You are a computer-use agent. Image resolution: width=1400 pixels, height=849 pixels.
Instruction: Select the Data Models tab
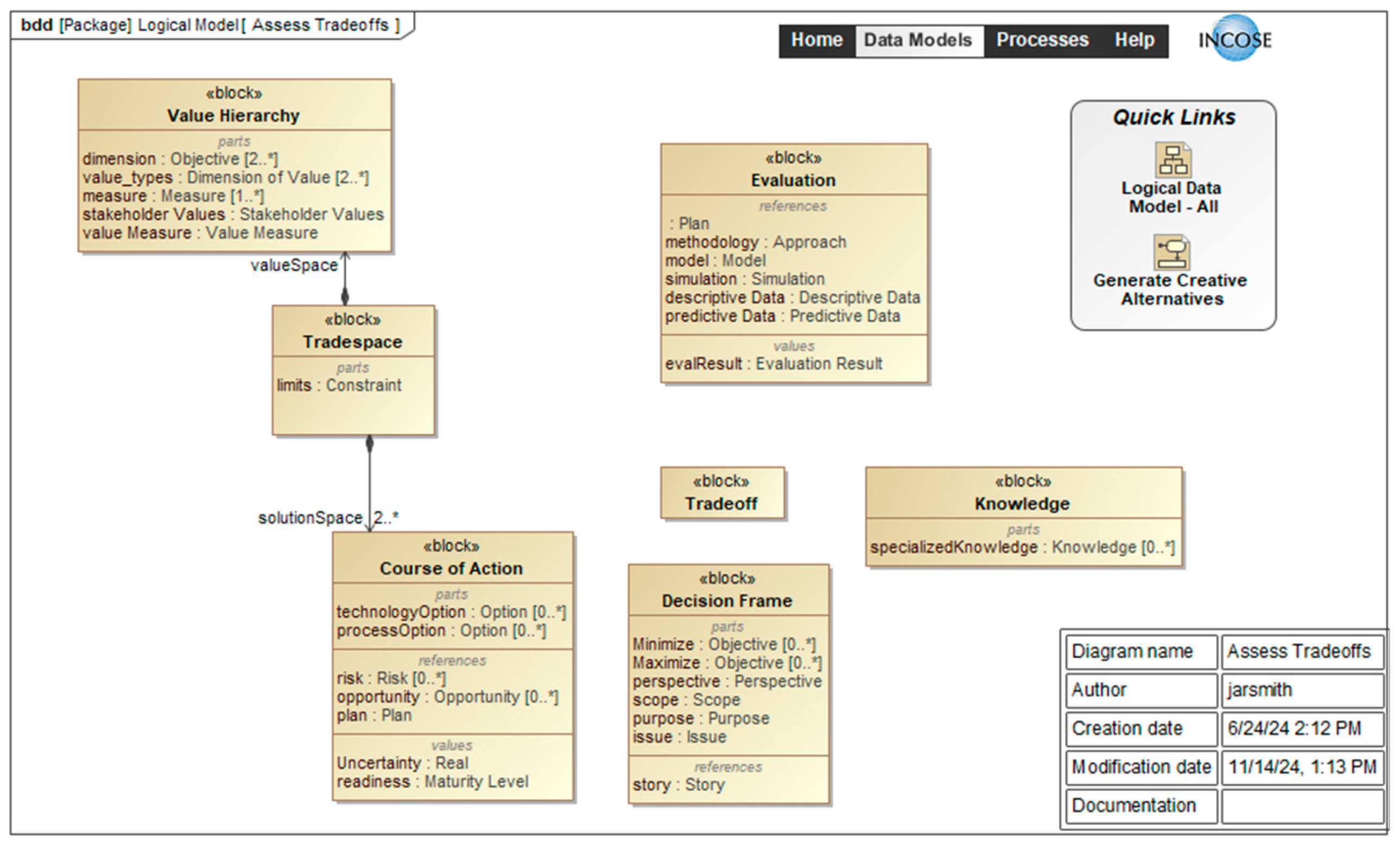click(917, 40)
